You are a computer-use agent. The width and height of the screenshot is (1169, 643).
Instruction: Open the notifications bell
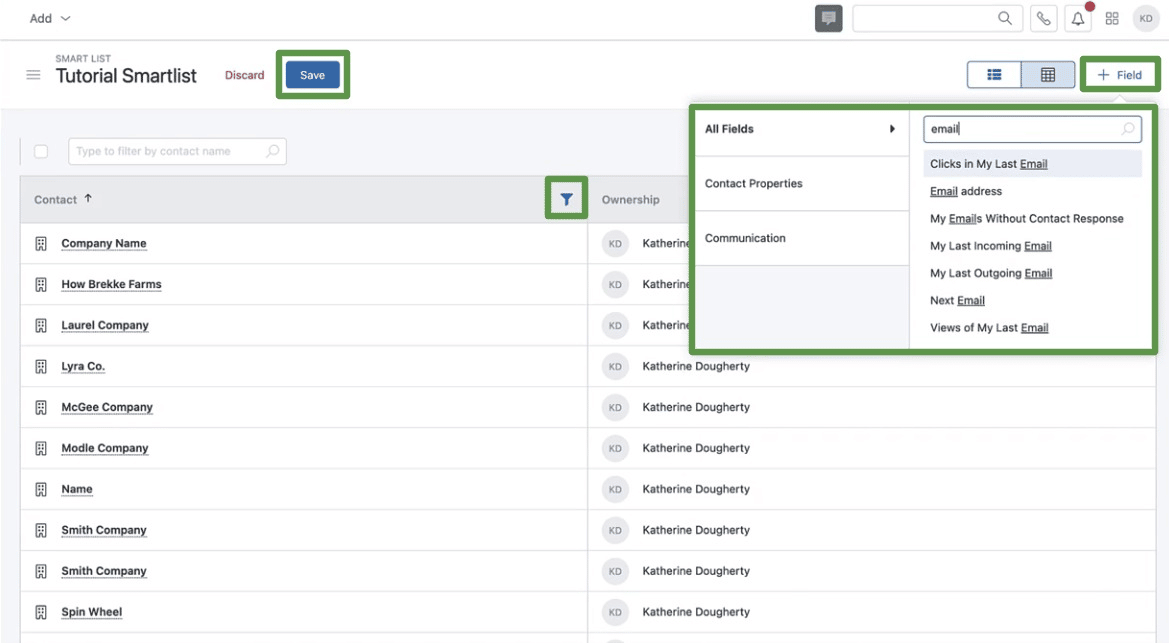tap(1078, 19)
